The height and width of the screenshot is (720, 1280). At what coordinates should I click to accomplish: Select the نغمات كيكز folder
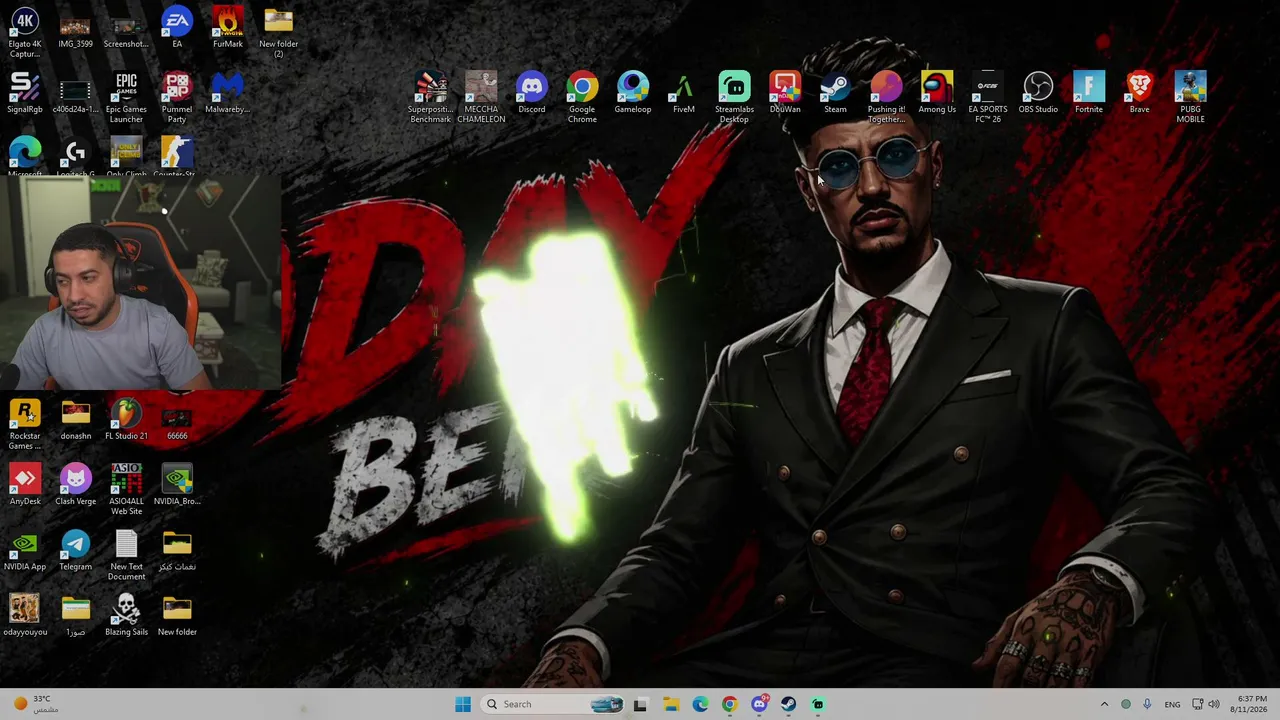point(177,550)
